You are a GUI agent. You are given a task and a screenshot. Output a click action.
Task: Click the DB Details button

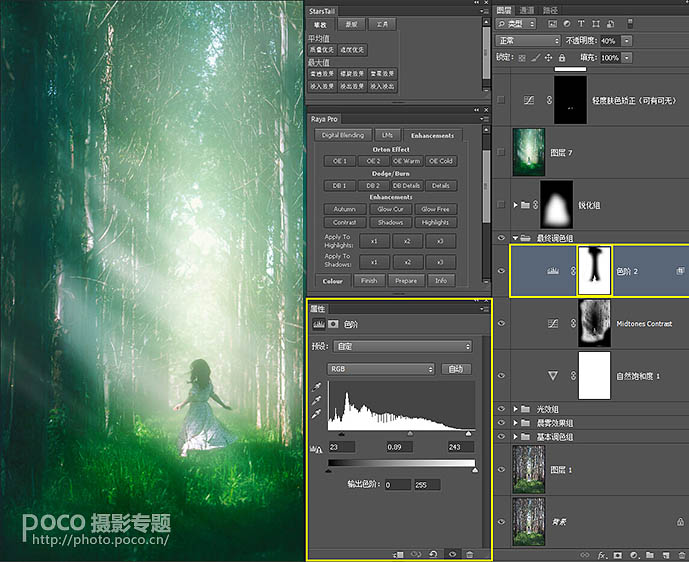(x=406, y=186)
